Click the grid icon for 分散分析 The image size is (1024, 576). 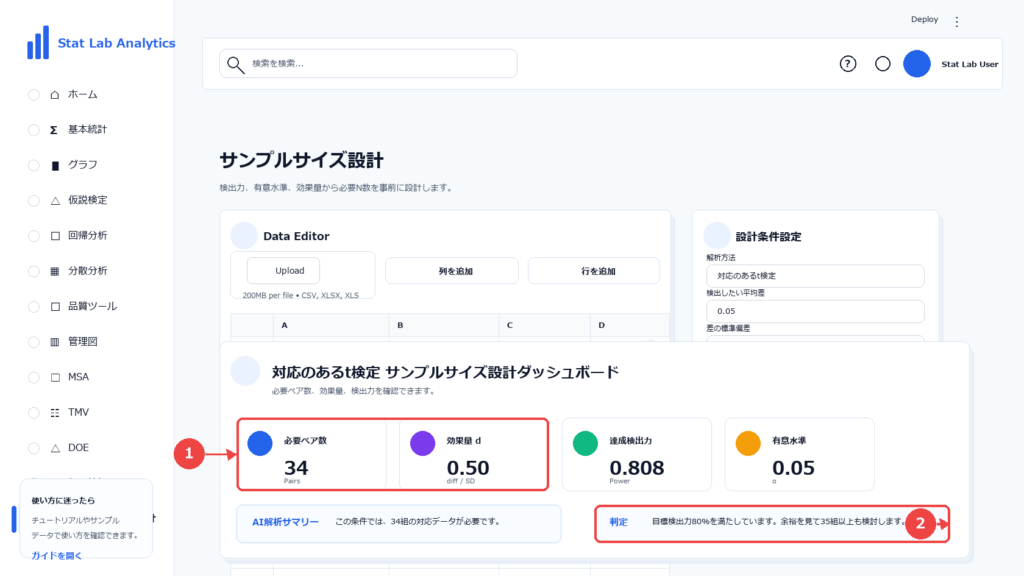click(x=55, y=271)
